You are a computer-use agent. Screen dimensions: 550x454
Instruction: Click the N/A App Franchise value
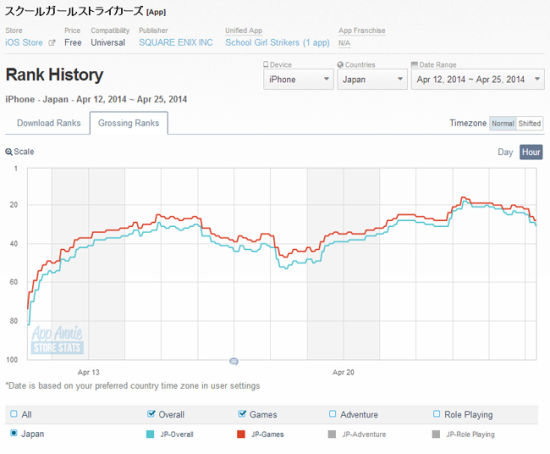point(344,43)
